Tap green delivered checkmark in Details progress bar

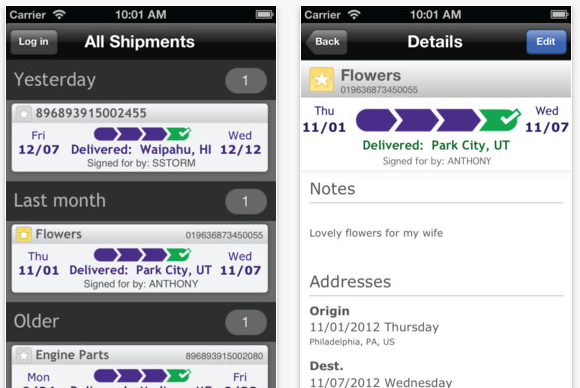pyautogui.click(x=501, y=119)
